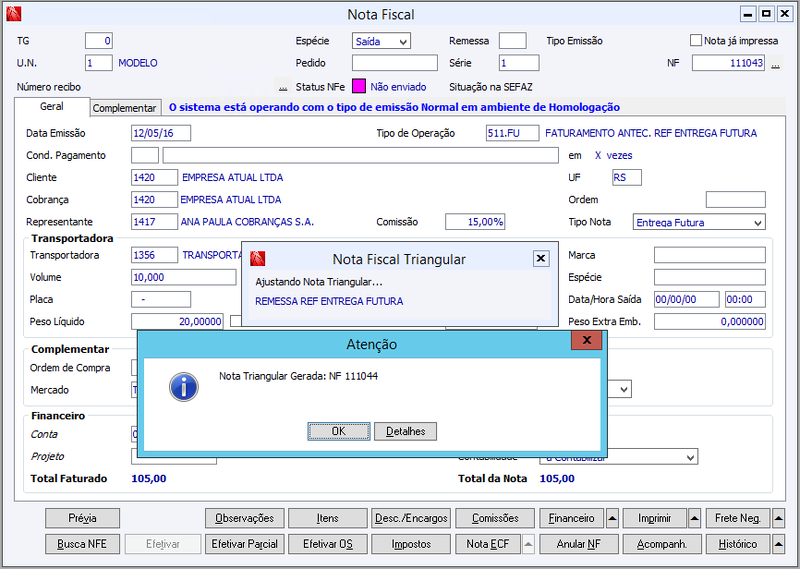Click the up arrow next to Imprimir button
Viewport: 800px width, 569px height.
(694, 518)
